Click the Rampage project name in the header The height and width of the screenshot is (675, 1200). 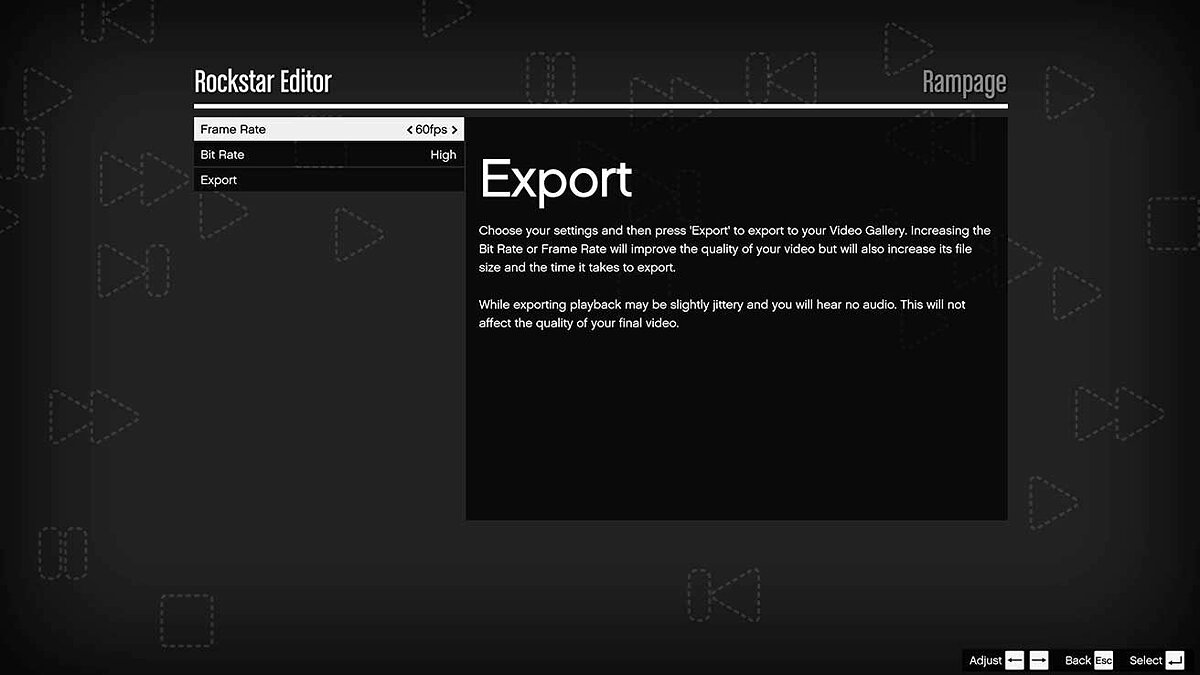pos(963,82)
